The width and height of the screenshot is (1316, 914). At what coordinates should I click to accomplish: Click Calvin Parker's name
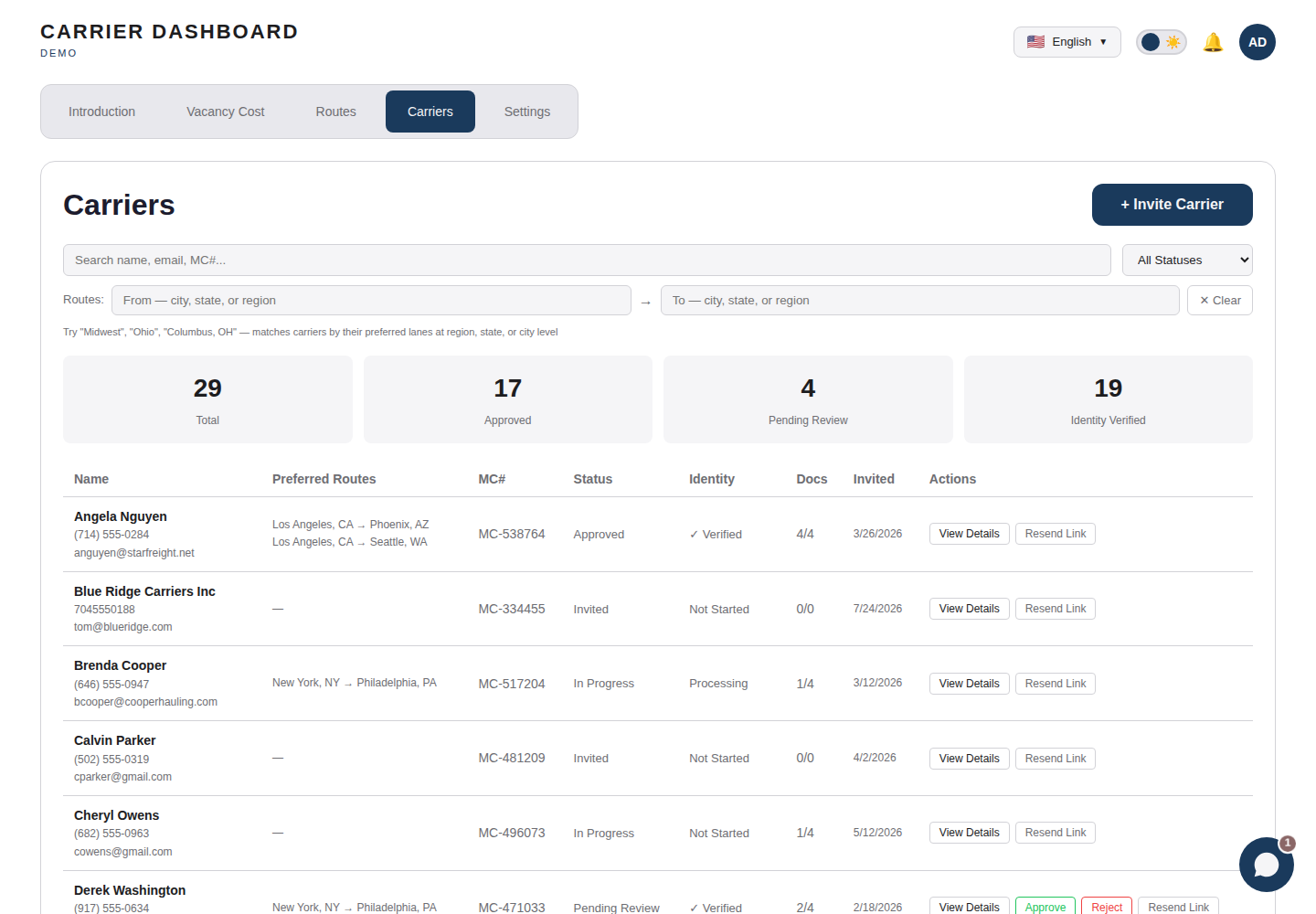pyautogui.click(x=115, y=740)
